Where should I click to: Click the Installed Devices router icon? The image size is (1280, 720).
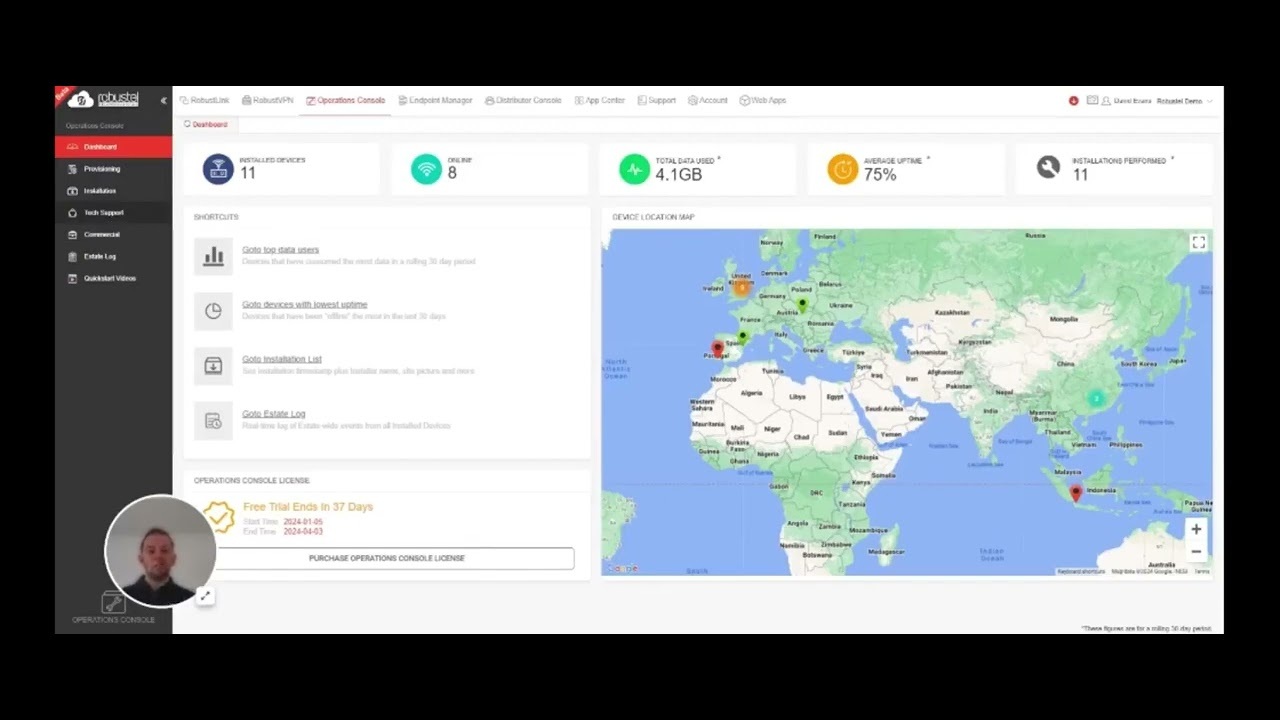click(218, 169)
